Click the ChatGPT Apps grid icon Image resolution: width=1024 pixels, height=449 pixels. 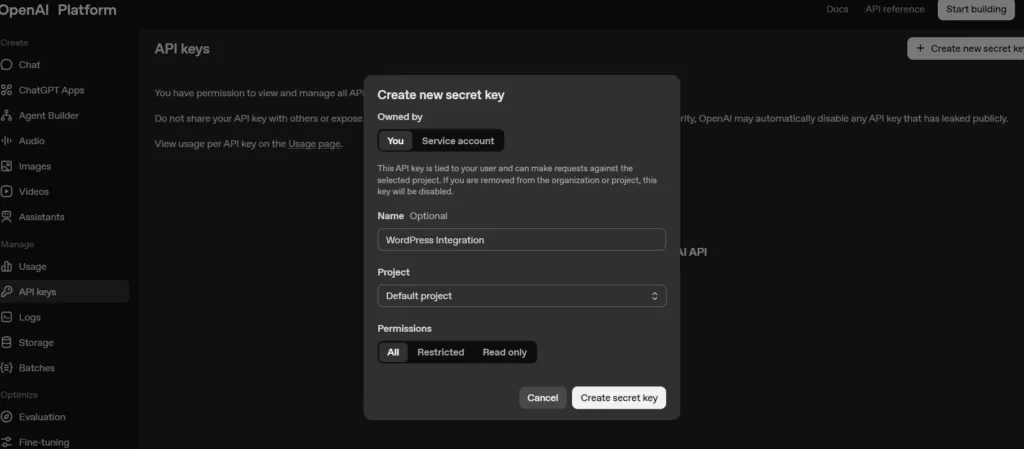(7, 90)
